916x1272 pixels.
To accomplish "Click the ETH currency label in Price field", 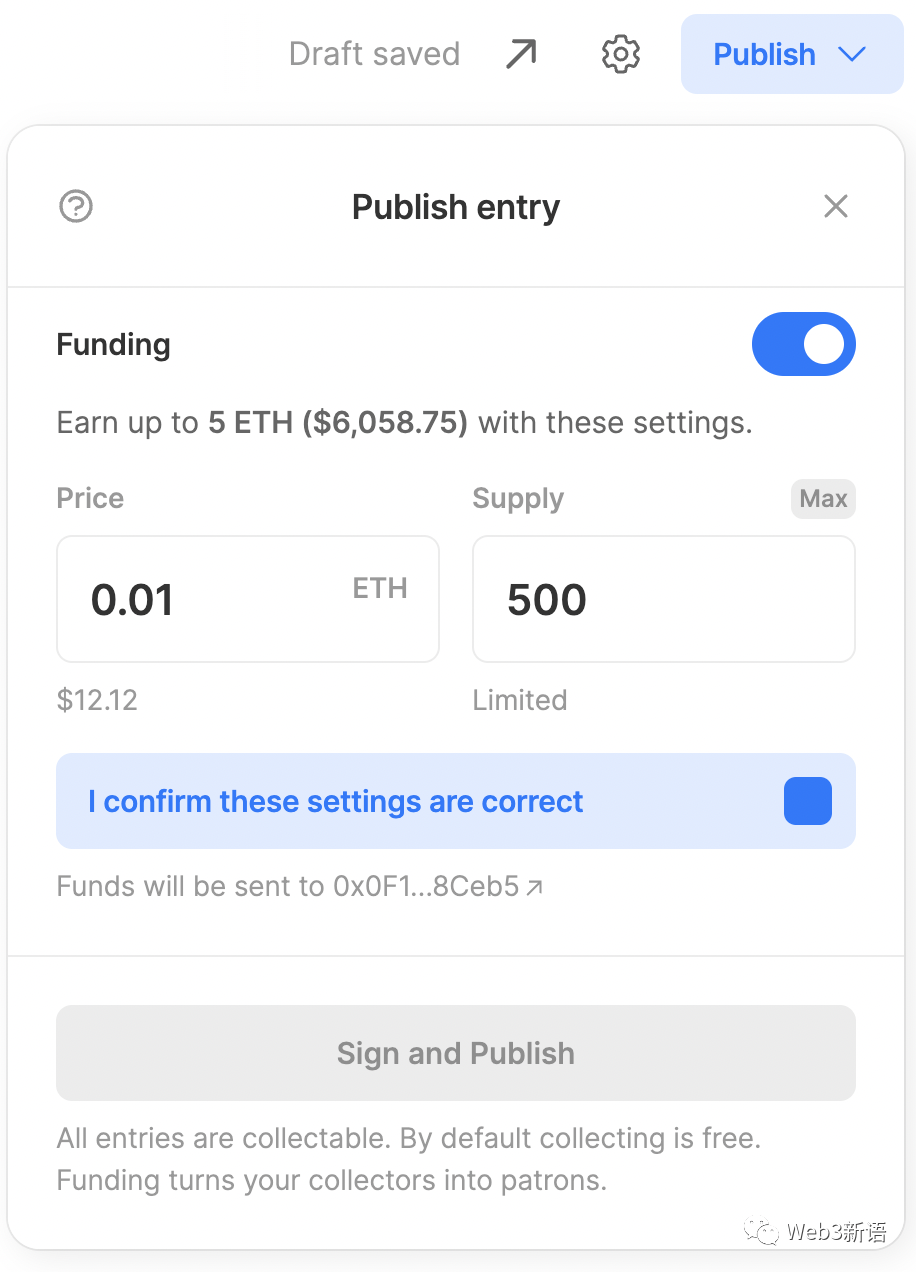I will coord(380,588).
